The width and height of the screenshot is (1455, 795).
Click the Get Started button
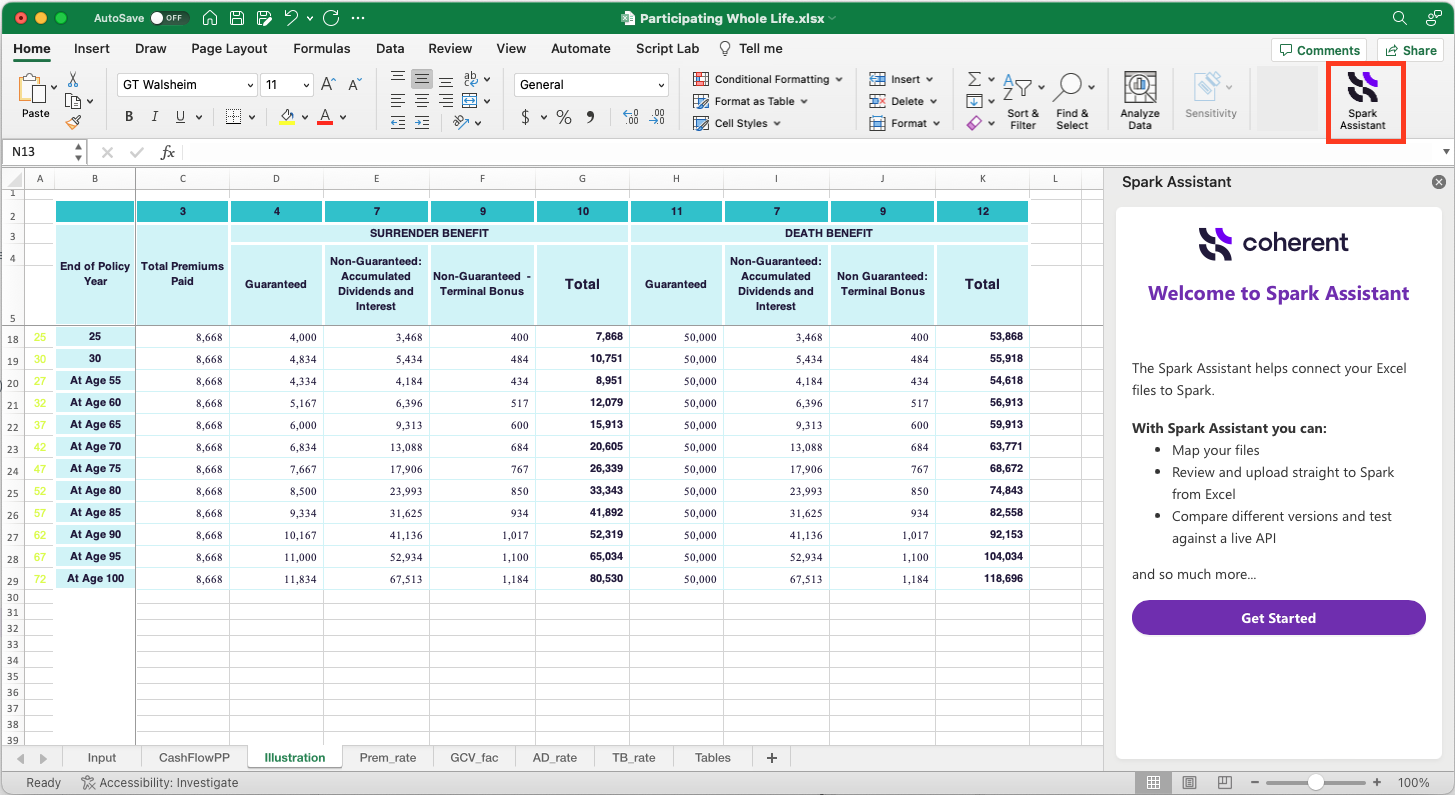pyautogui.click(x=1278, y=618)
